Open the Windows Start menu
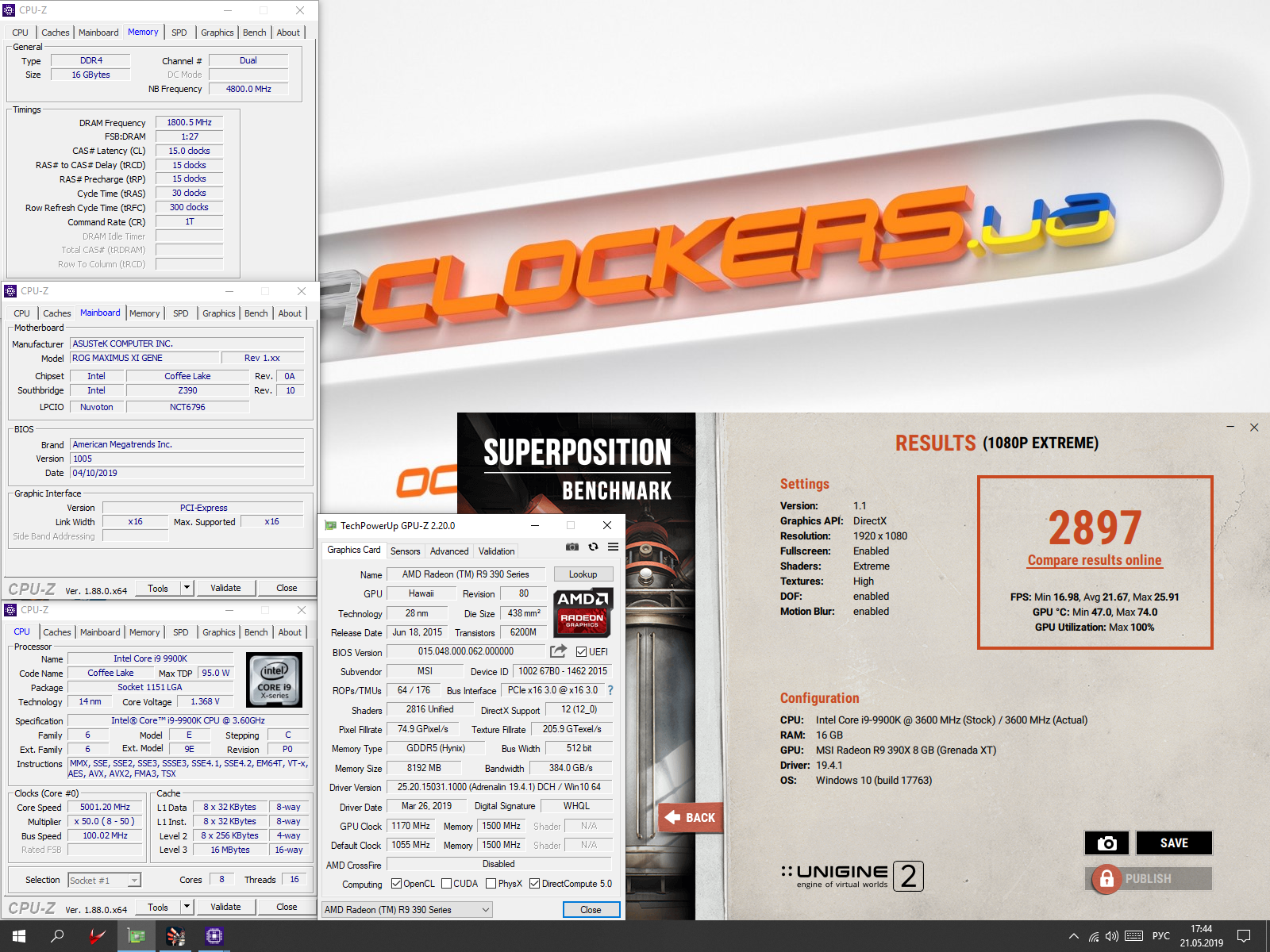This screenshot has height=952, width=1270. coord(19,936)
